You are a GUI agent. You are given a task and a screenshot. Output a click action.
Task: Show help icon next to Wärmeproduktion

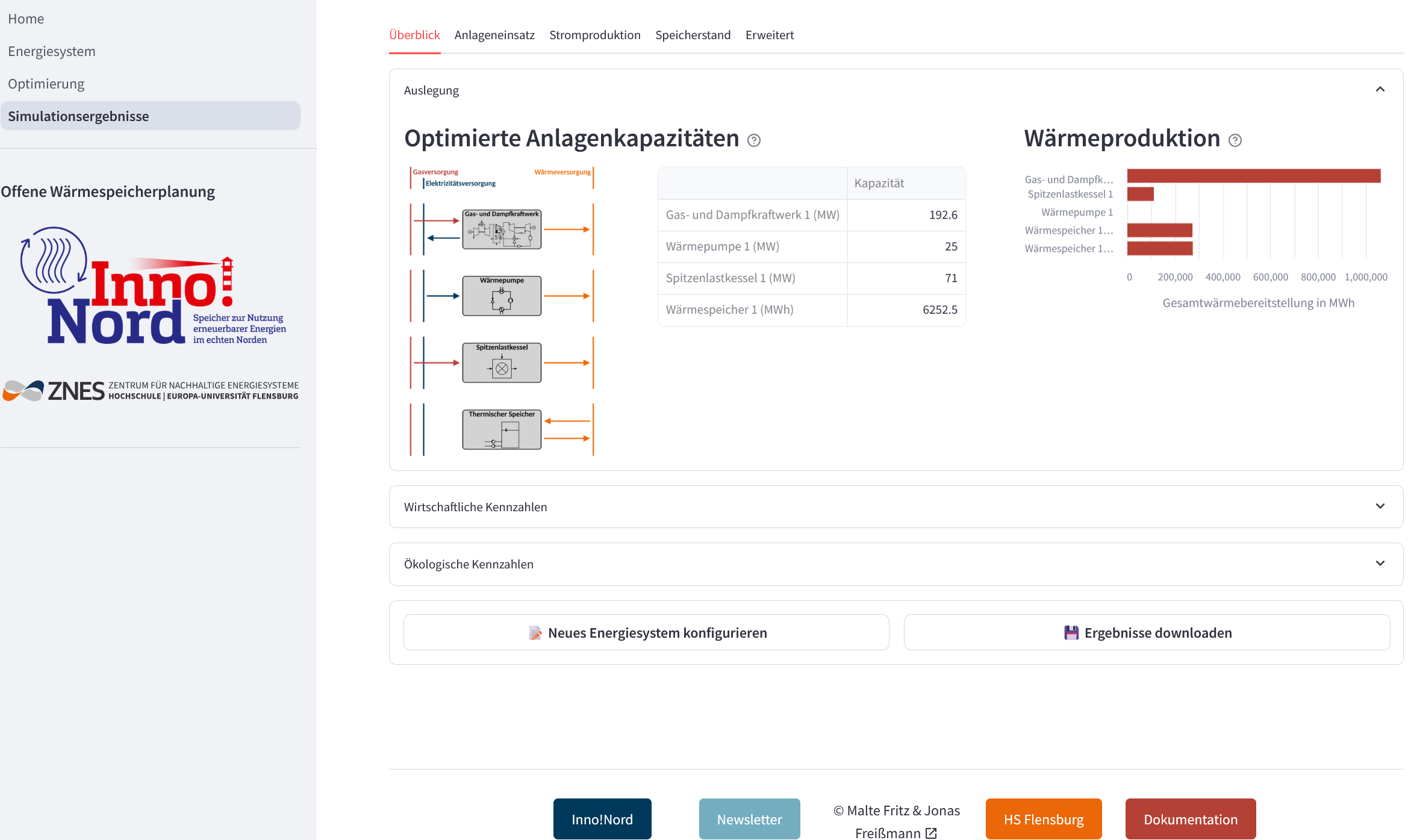(x=1235, y=140)
